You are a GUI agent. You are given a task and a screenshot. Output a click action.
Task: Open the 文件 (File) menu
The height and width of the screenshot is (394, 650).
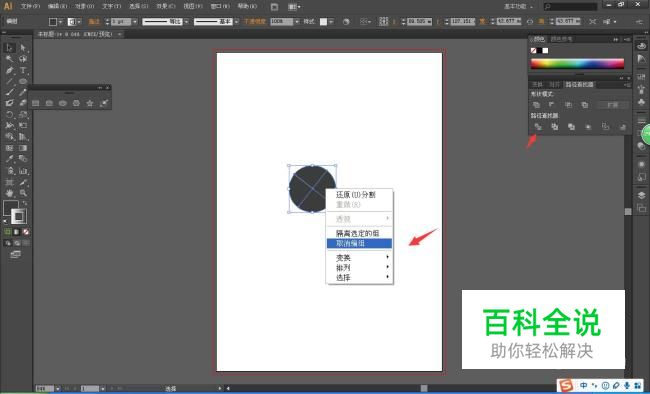pos(30,6)
